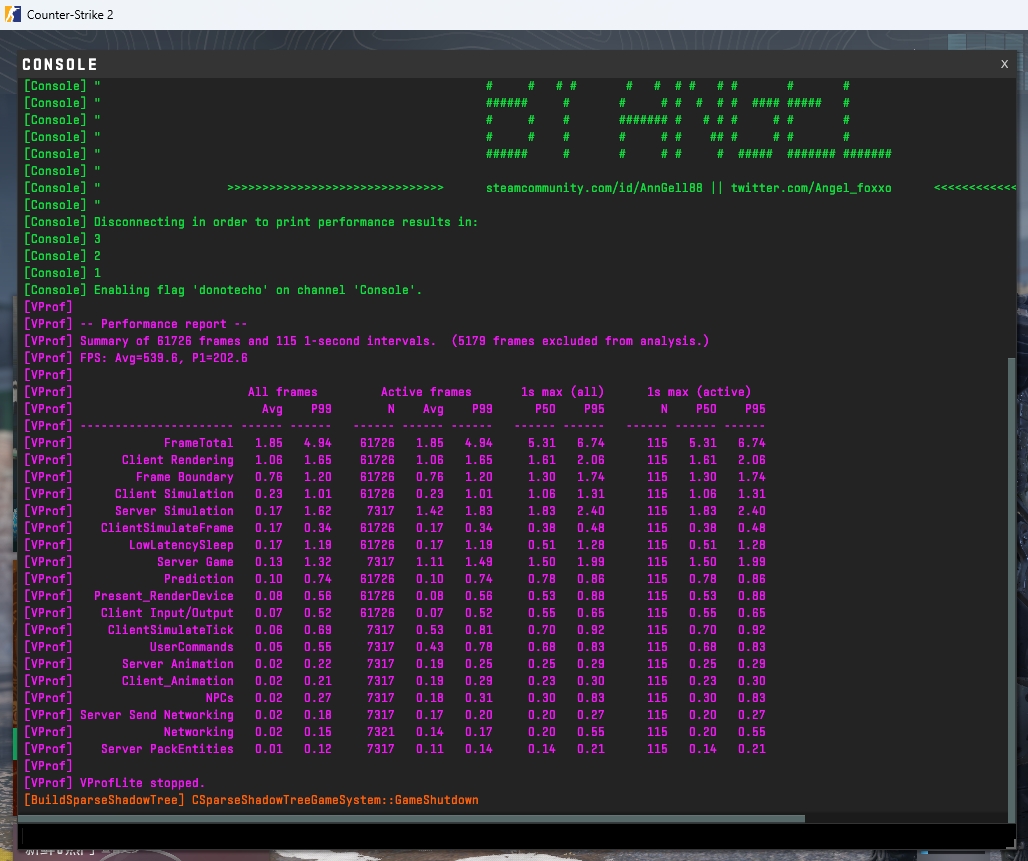Click the Counter-Strike 2 title bar icon
The height and width of the screenshot is (861, 1028).
tap(12, 14)
